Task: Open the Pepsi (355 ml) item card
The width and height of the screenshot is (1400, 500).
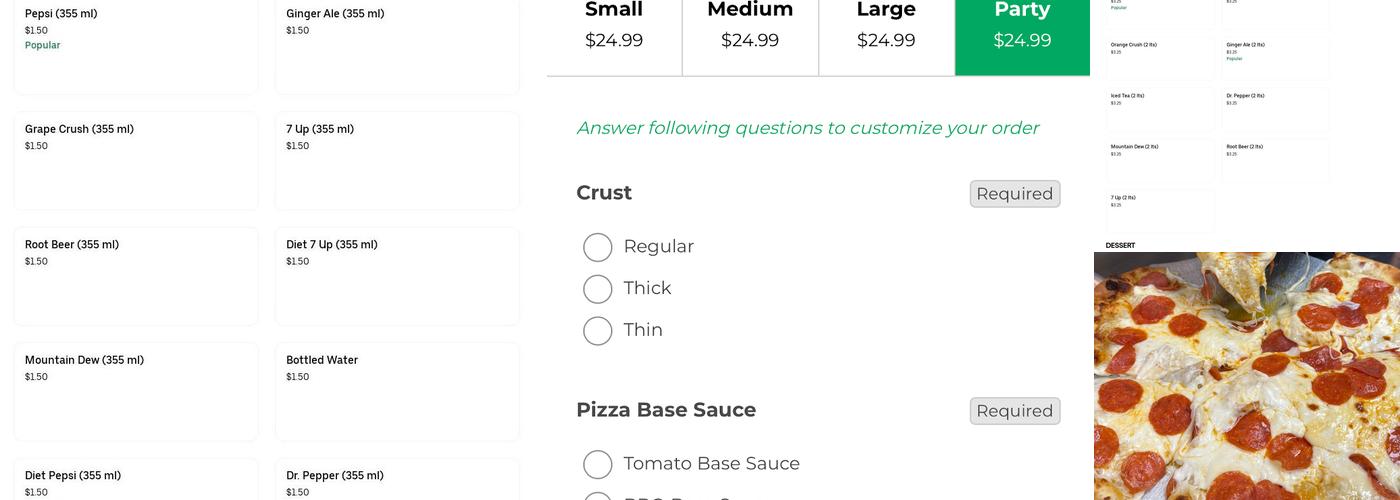Action: pos(136,45)
